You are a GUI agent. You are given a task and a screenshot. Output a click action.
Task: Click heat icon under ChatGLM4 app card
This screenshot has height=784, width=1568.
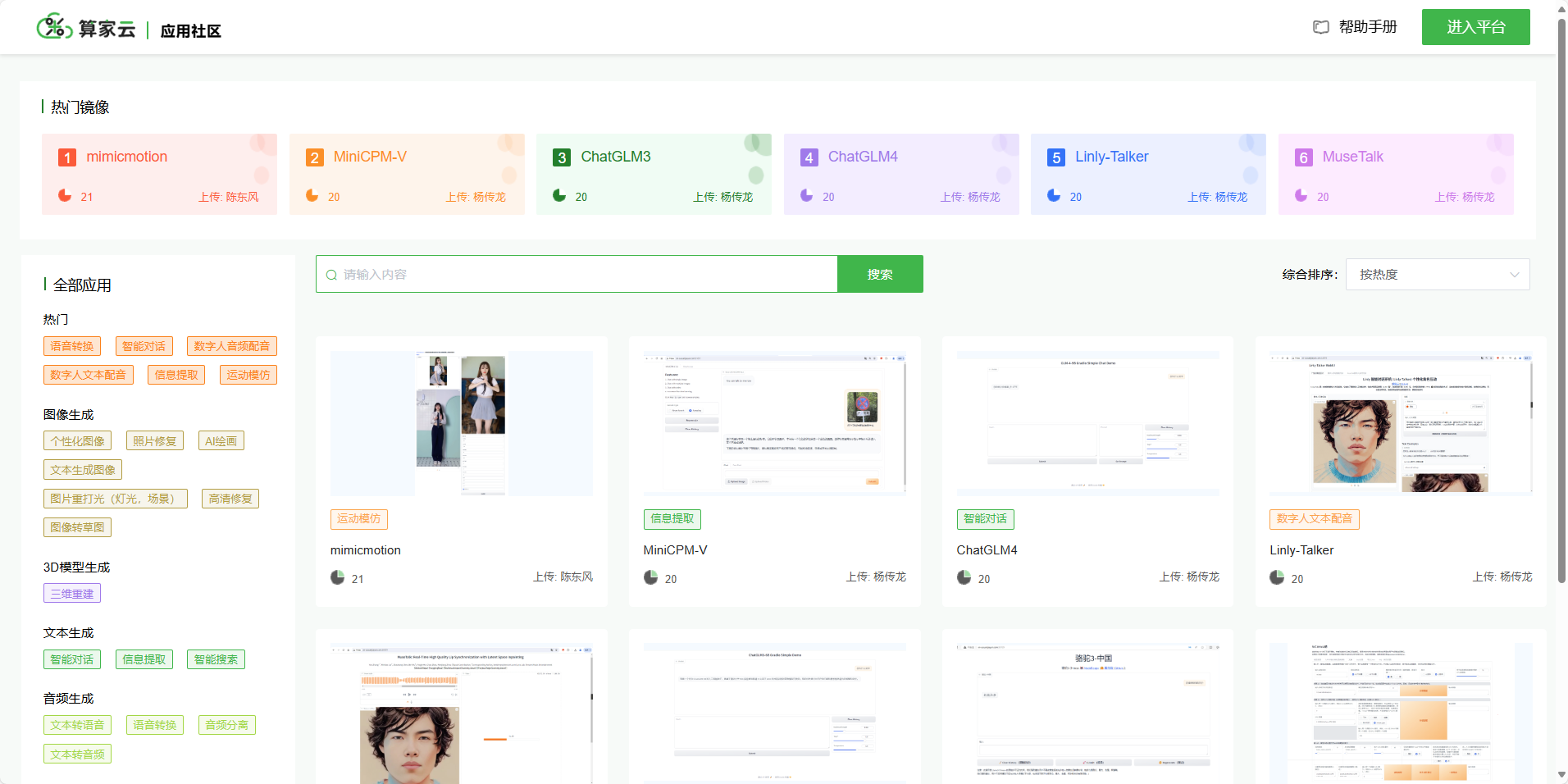(964, 577)
